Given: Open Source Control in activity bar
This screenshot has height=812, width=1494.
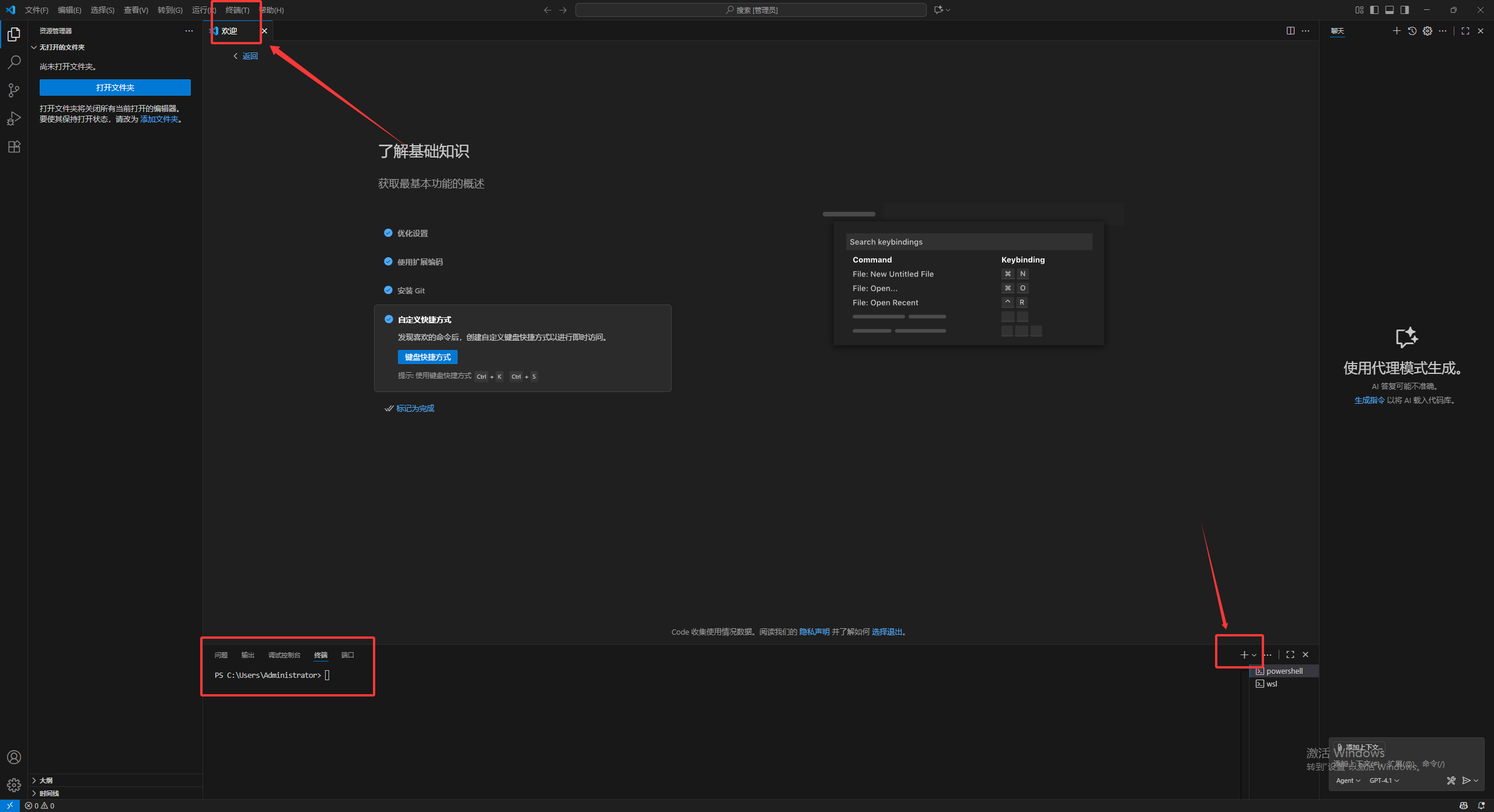Looking at the screenshot, I should [x=14, y=90].
